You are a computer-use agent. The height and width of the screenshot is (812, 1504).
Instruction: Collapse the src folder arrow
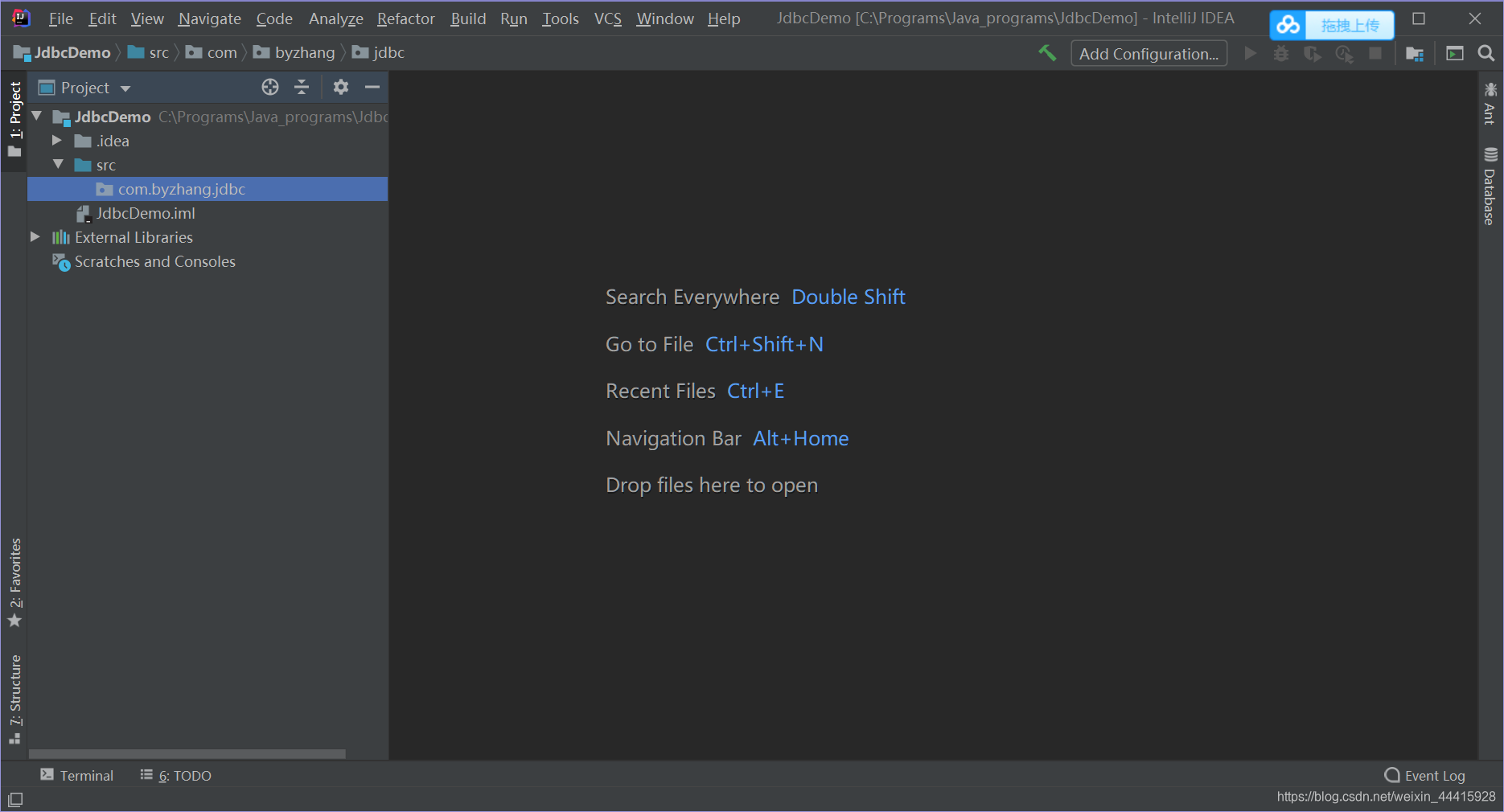click(x=58, y=165)
